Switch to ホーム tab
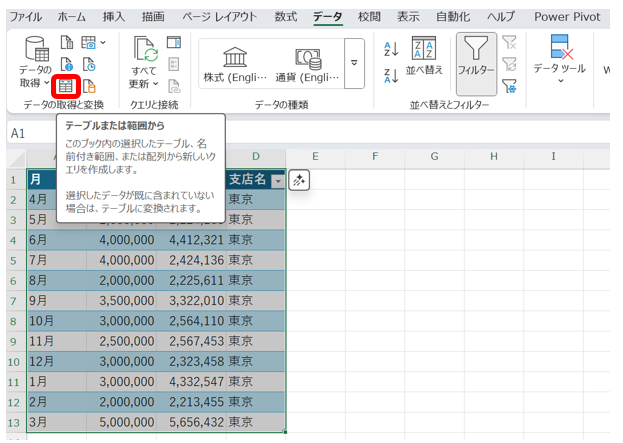This screenshot has height=443, width=623. pos(72,17)
